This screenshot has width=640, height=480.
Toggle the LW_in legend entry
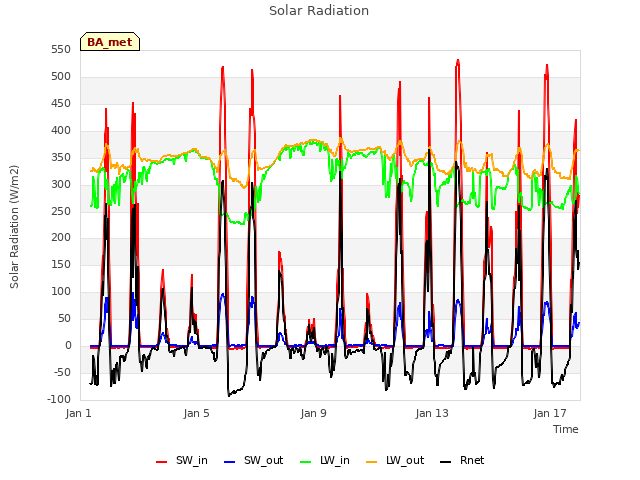(325, 460)
